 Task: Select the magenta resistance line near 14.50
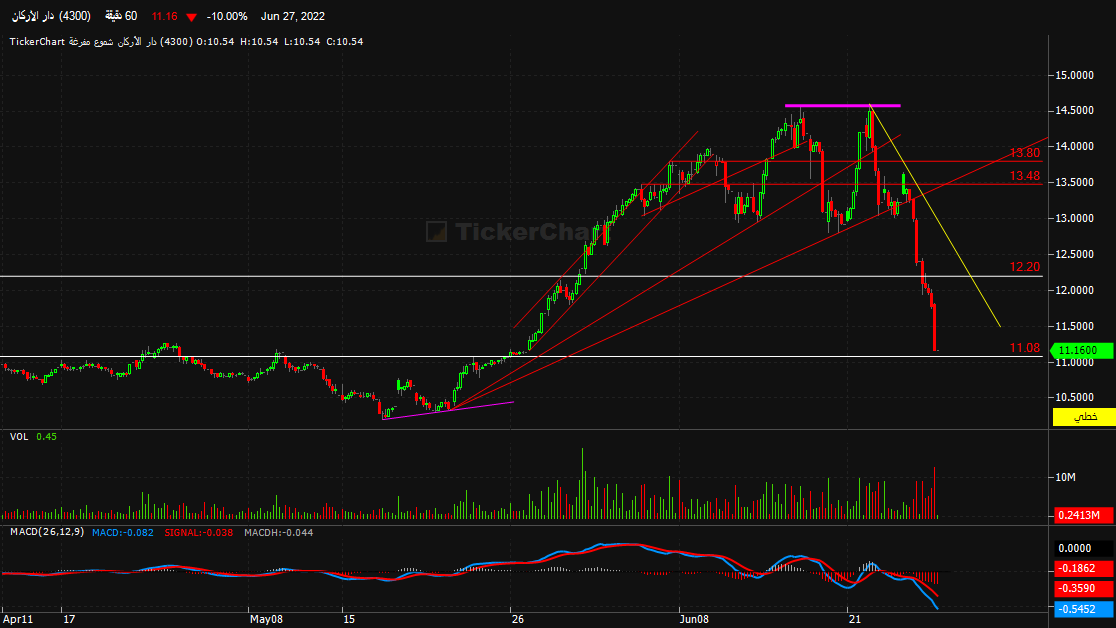843,106
